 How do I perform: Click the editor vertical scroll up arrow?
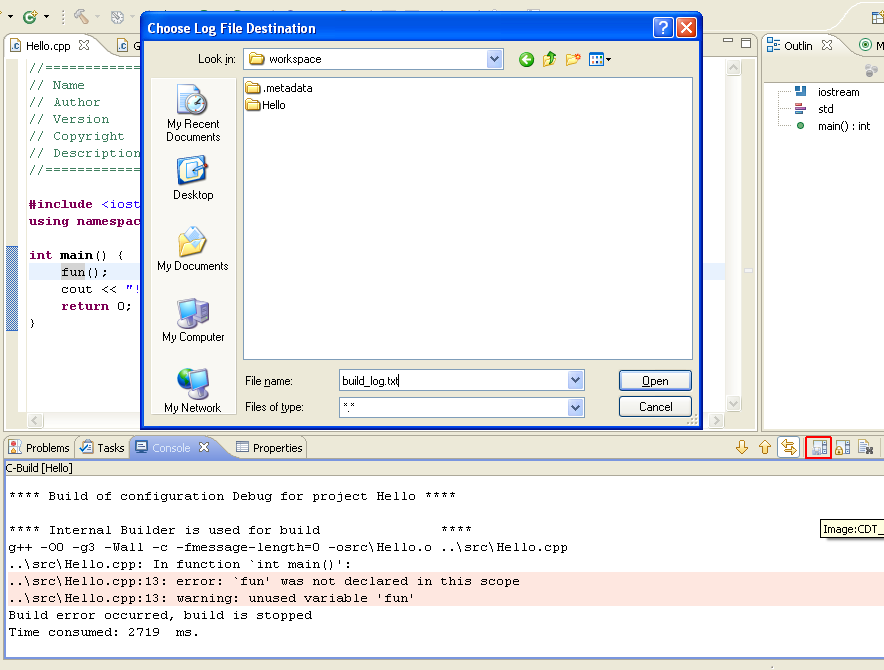click(733, 68)
